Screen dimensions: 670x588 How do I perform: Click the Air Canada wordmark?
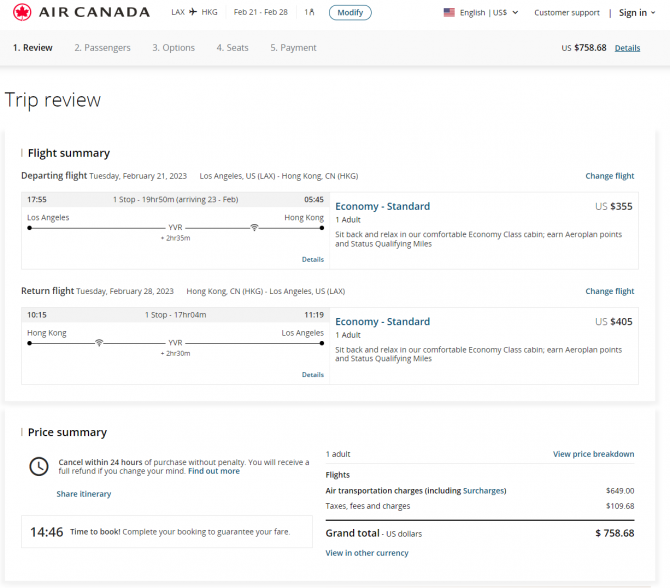[94, 12]
